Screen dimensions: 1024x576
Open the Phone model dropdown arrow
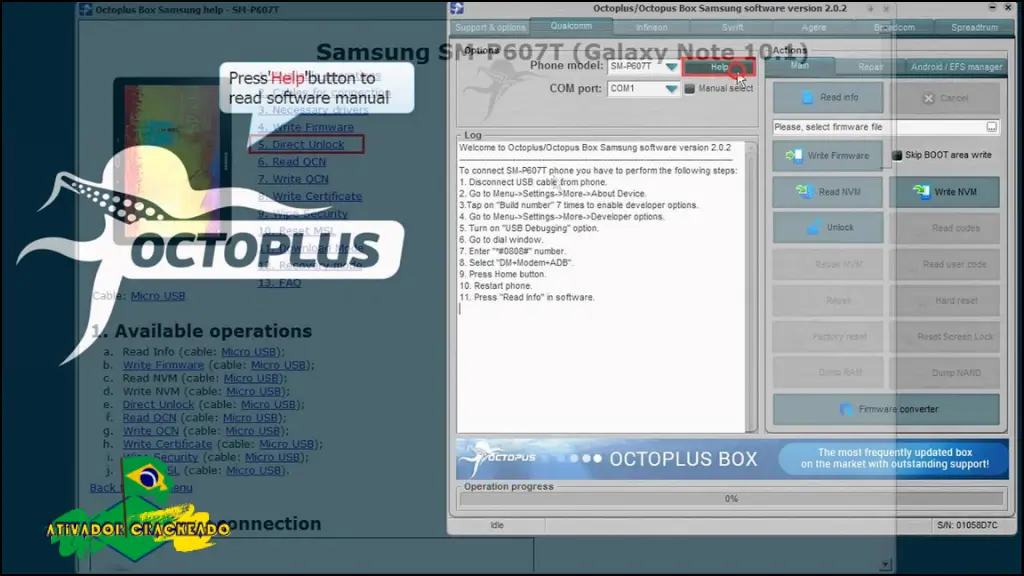[671, 67]
